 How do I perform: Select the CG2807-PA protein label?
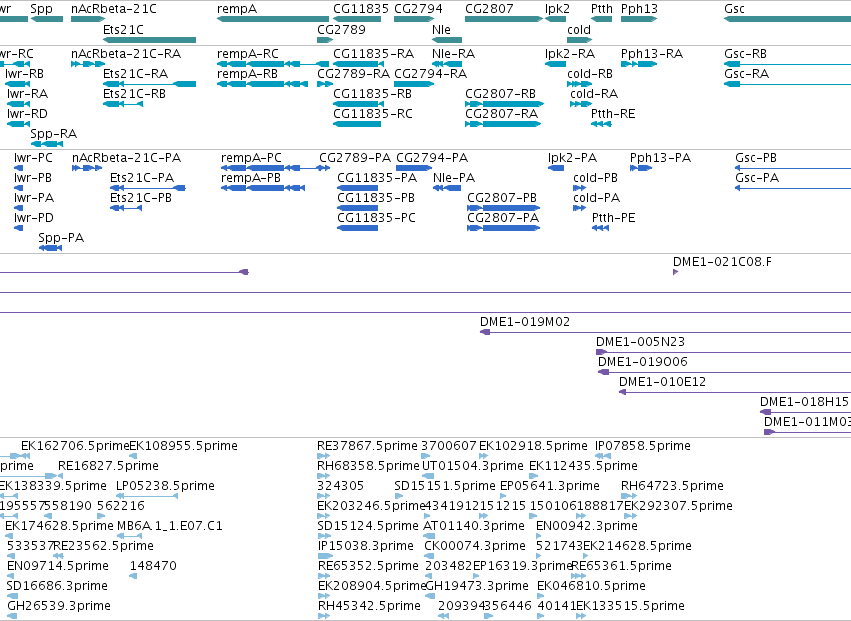pos(503,218)
